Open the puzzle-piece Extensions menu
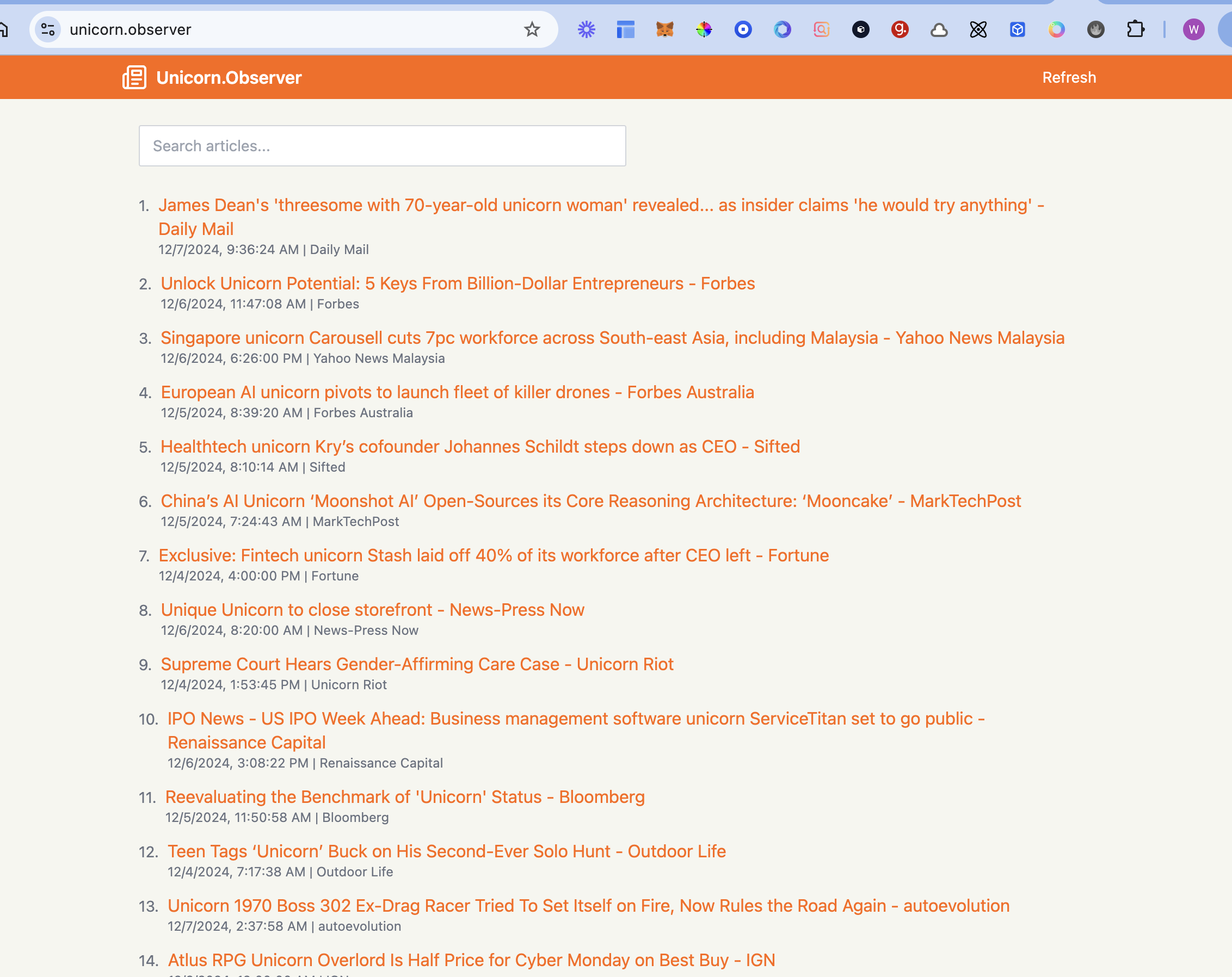This screenshot has height=977, width=1232. (1135, 29)
